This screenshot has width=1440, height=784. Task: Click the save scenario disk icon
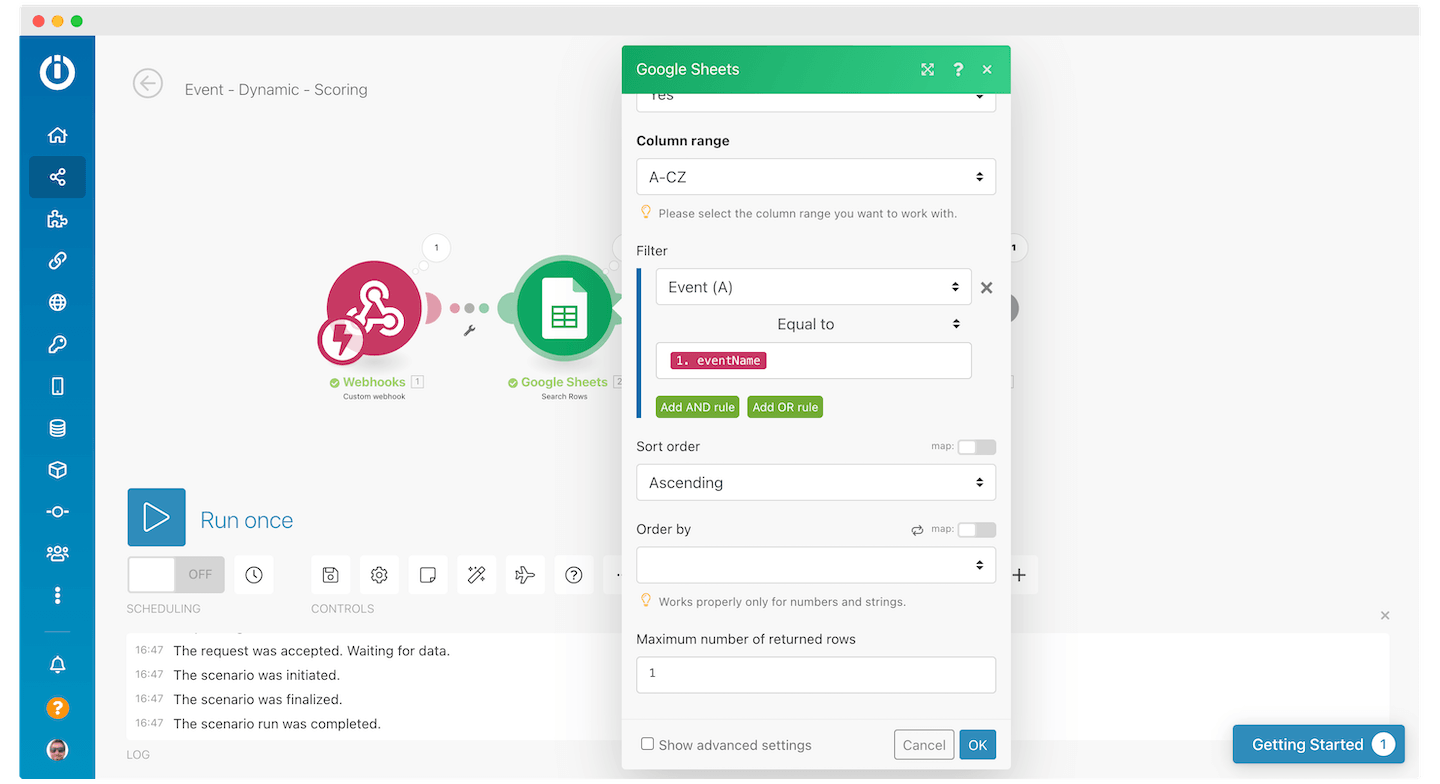[330, 575]
